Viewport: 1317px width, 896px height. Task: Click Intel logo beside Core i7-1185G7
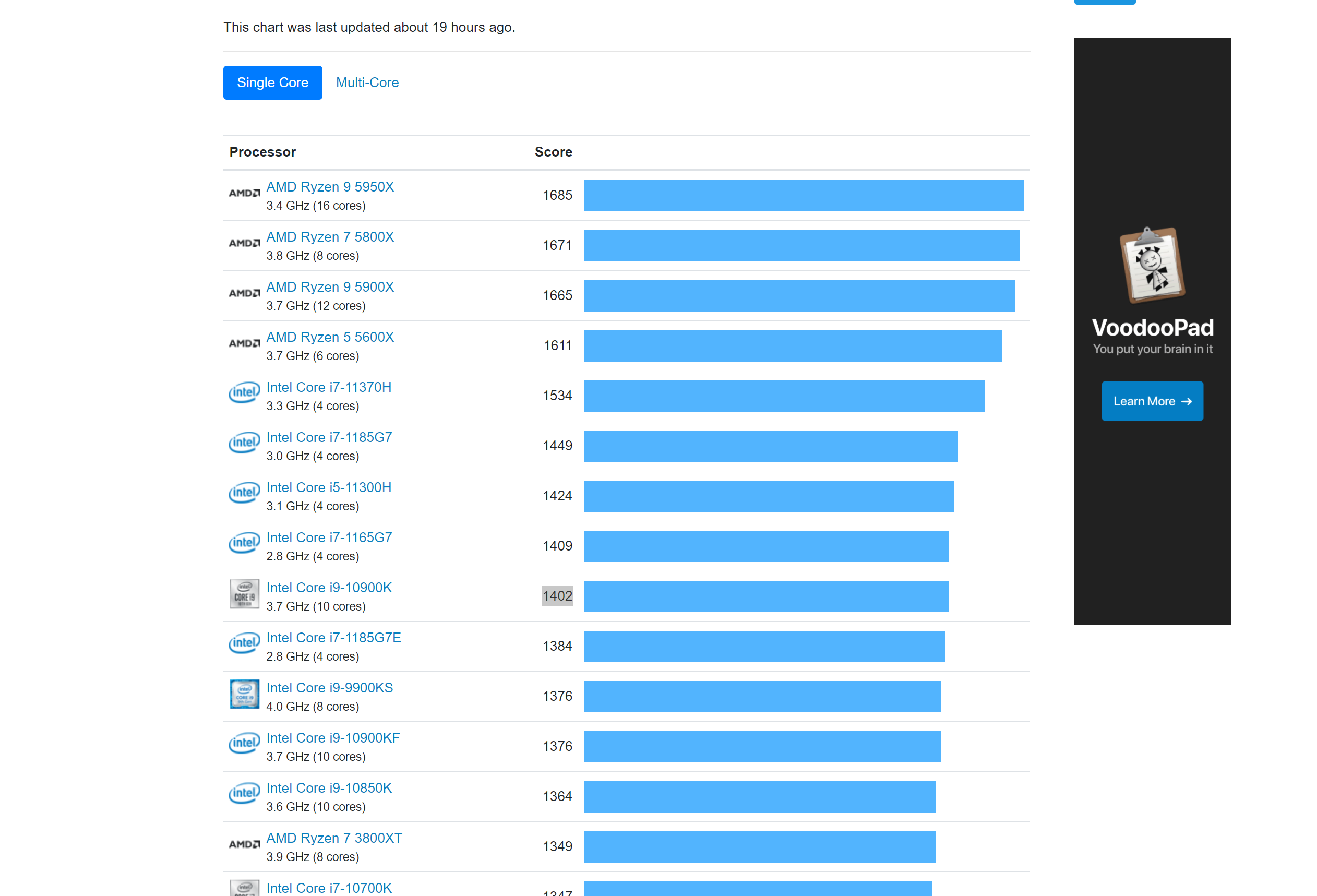(x=244, y=442)
